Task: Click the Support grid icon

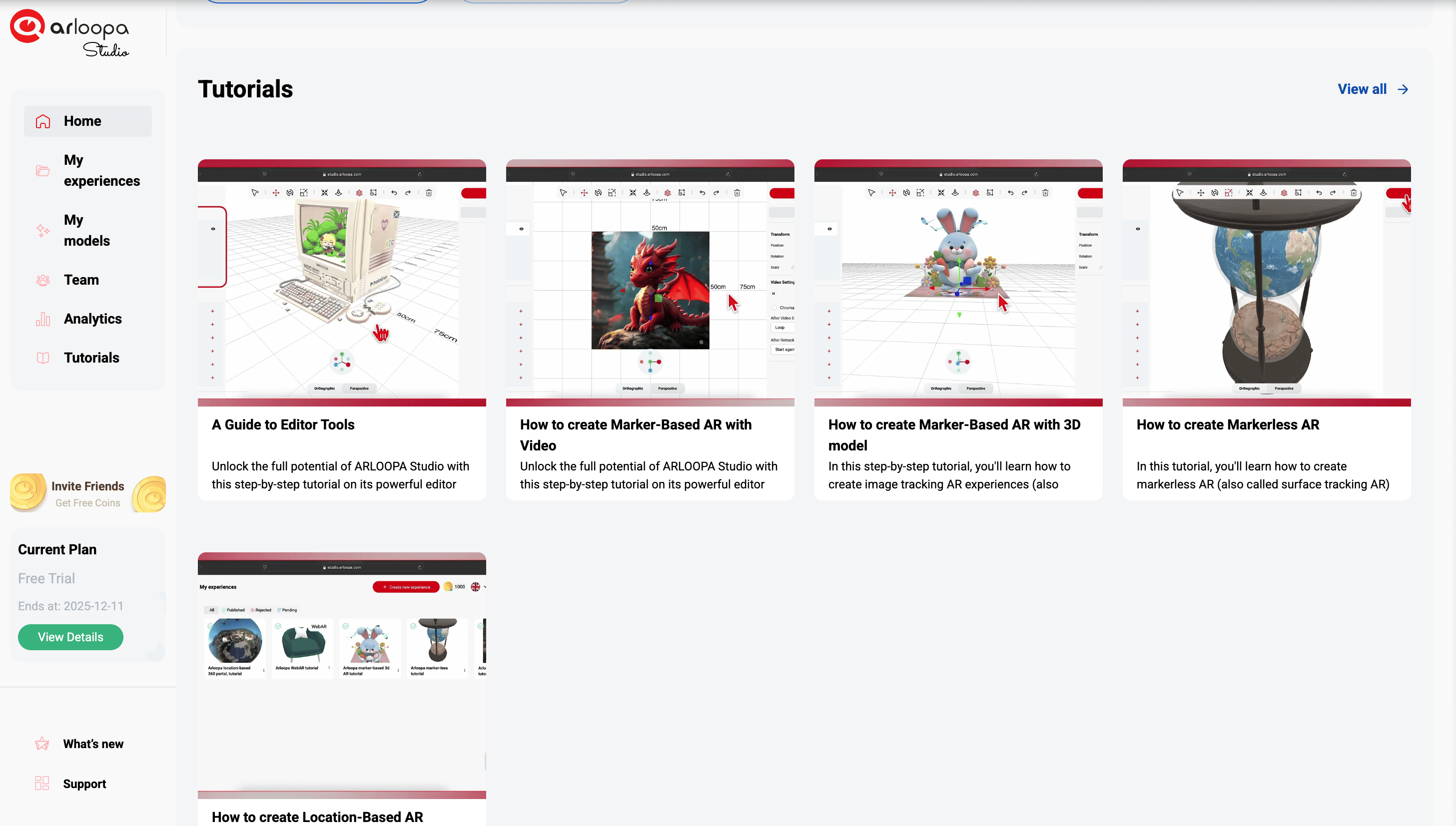Action: click(42, 784)
